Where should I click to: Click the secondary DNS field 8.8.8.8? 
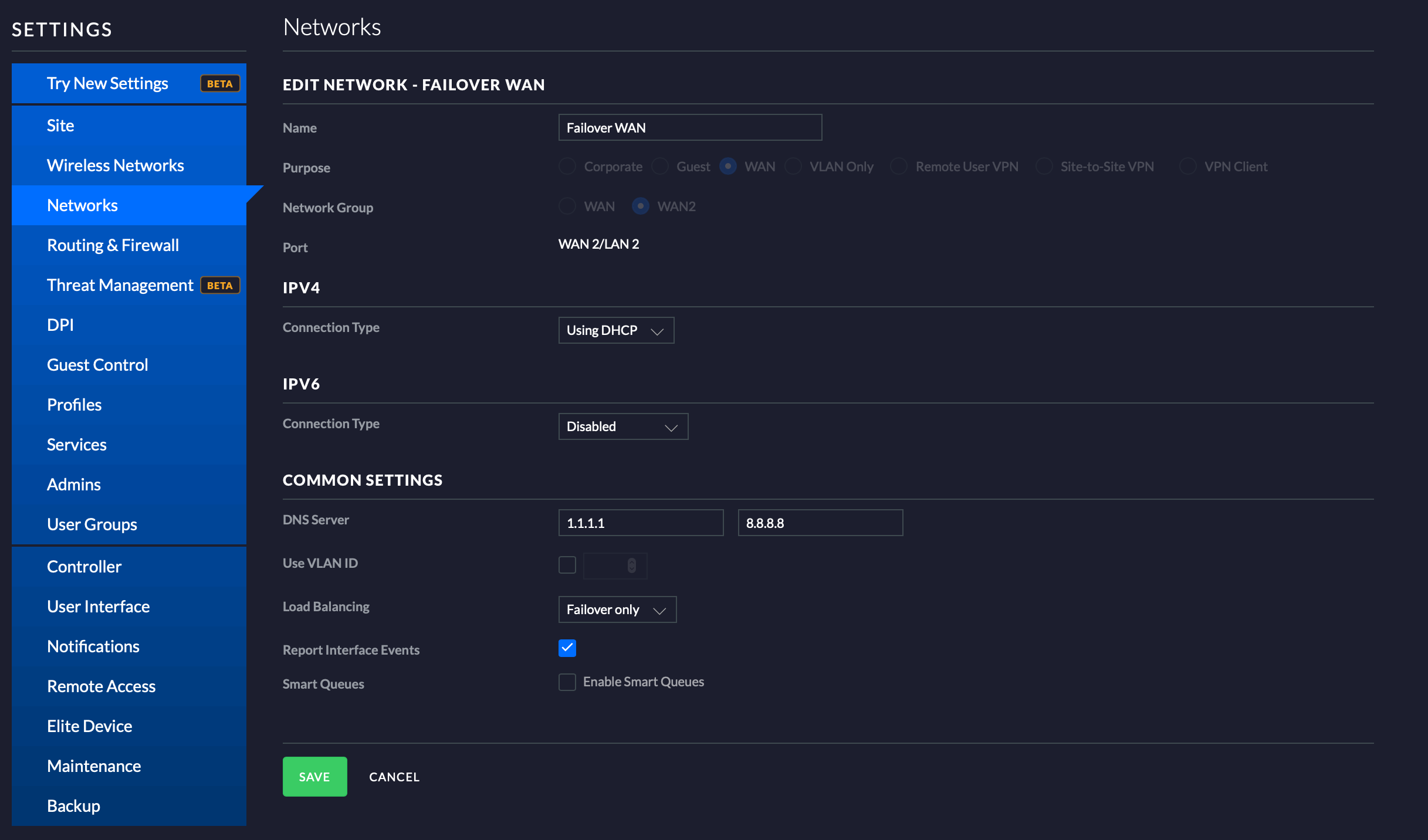[820, 523]
